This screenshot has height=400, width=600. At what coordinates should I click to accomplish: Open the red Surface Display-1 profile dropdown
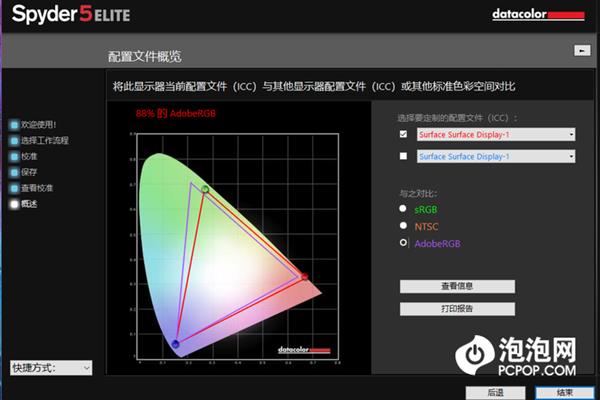[496, 134]
